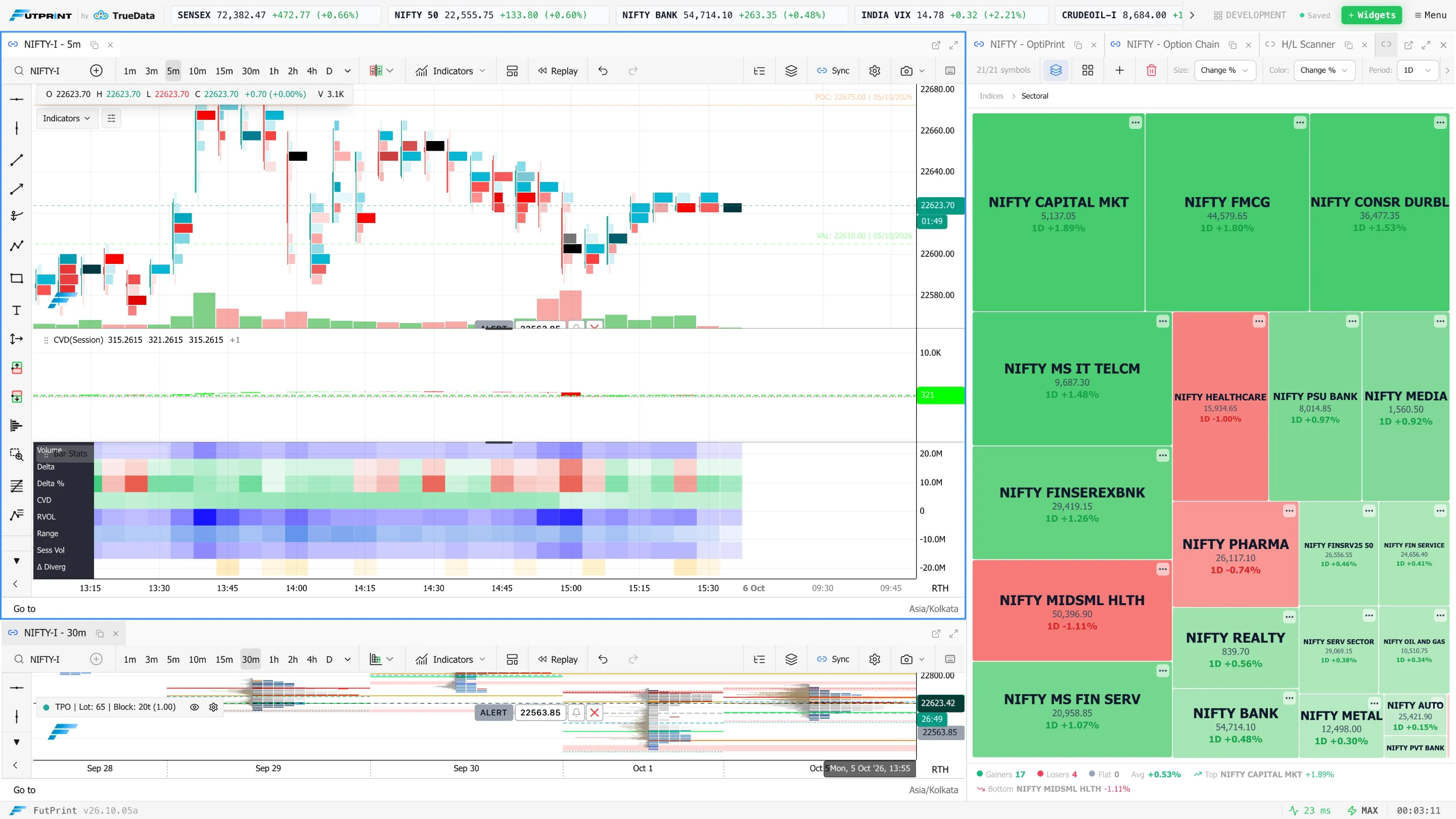The image size is (1456, 819).
Task: Open the Size Change % dropdown
Action: pos(1225,70)
